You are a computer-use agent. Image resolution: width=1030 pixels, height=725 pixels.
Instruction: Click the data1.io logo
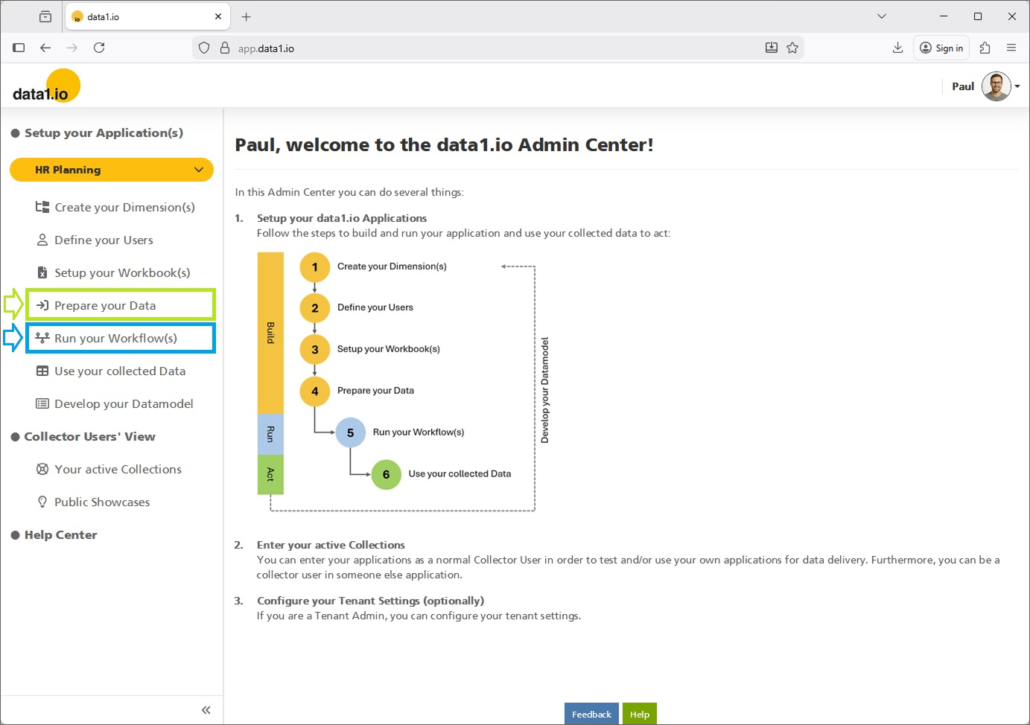pyautogui.click(x=46, y=88)
